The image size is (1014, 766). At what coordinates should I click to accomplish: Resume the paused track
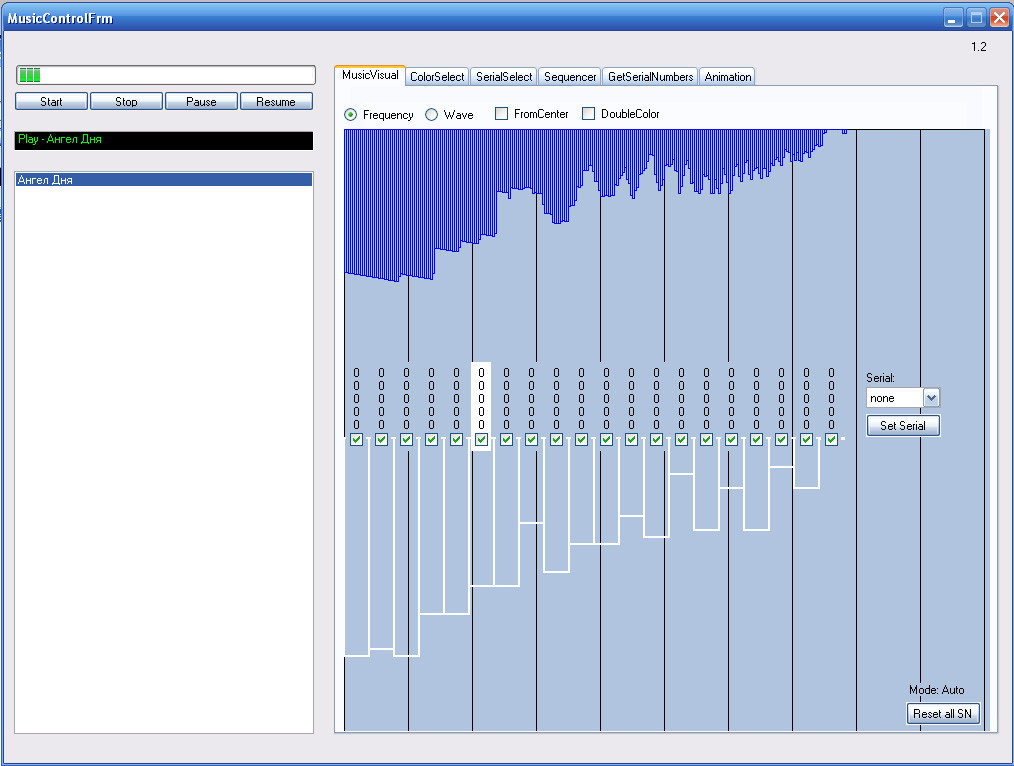[x=276, y=102]
